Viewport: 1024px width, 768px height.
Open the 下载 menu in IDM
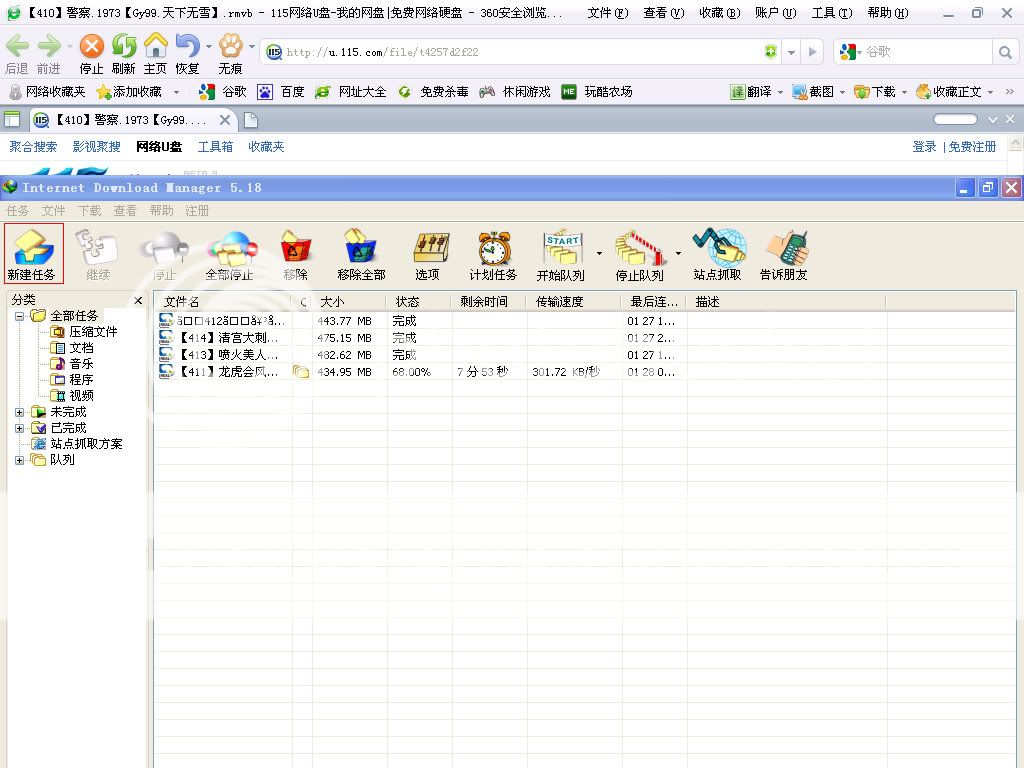tap(90, 211)
